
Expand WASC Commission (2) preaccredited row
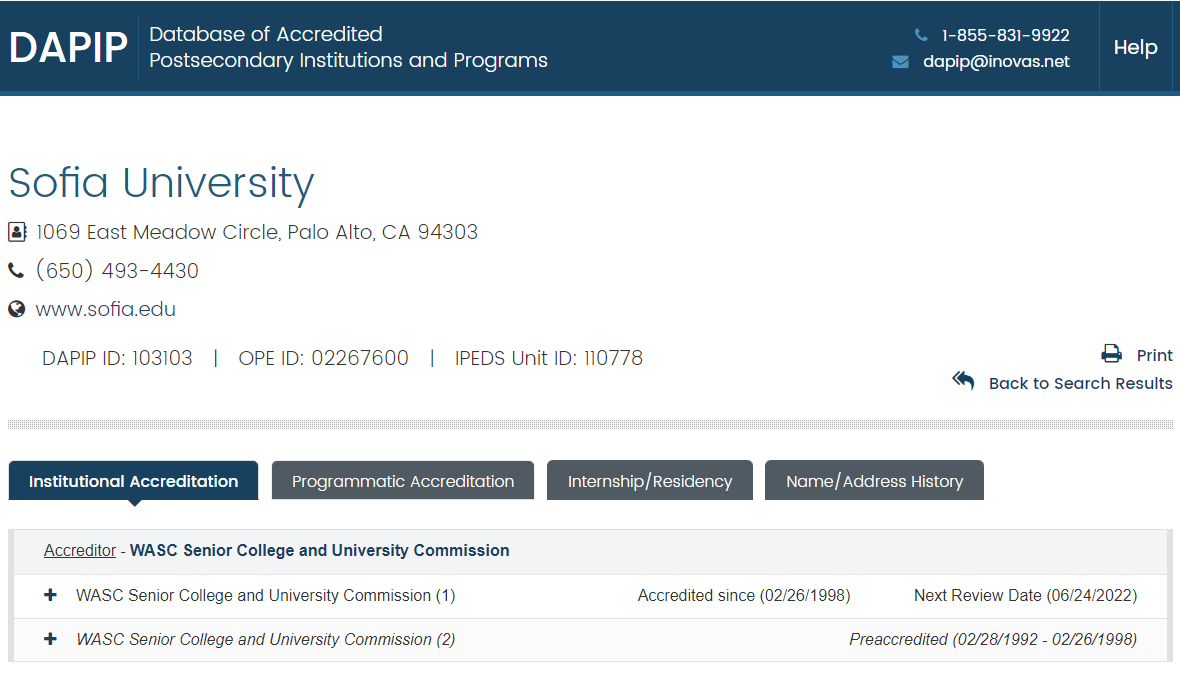(50, 639)
